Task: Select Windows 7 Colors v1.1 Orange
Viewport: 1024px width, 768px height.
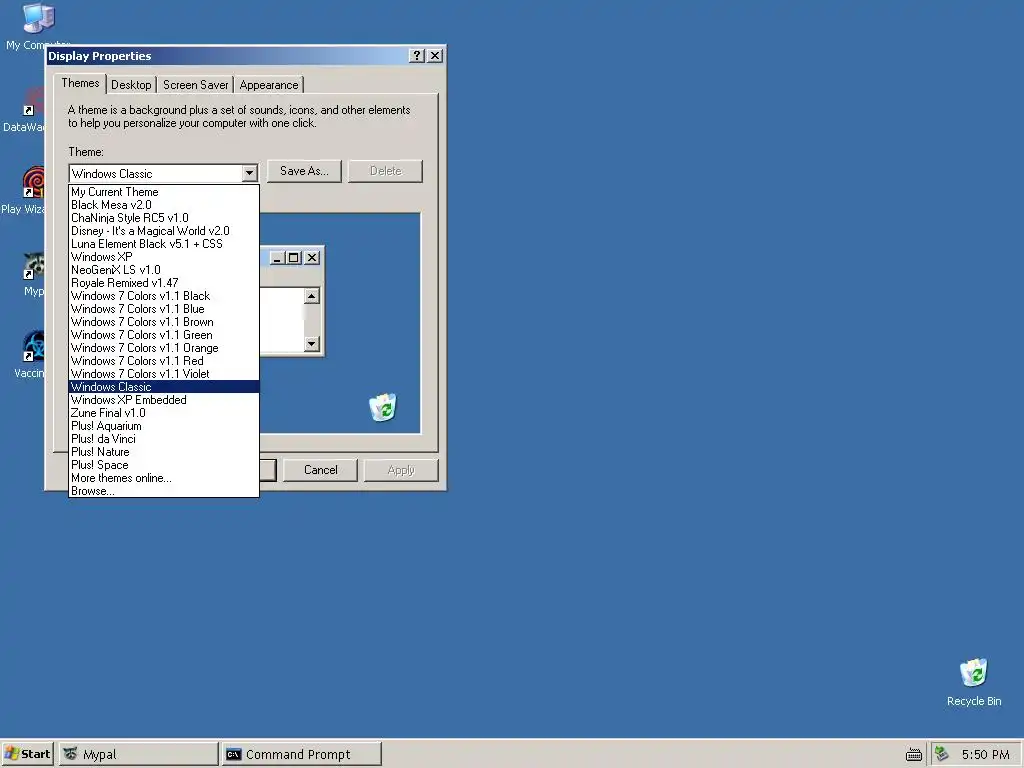Action: (x=164, y=348)
